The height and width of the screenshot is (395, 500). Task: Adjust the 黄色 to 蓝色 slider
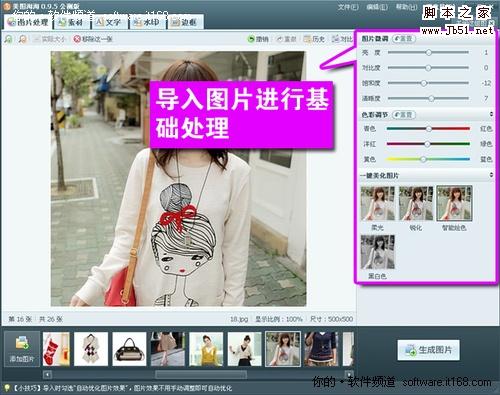coord(428,159)
